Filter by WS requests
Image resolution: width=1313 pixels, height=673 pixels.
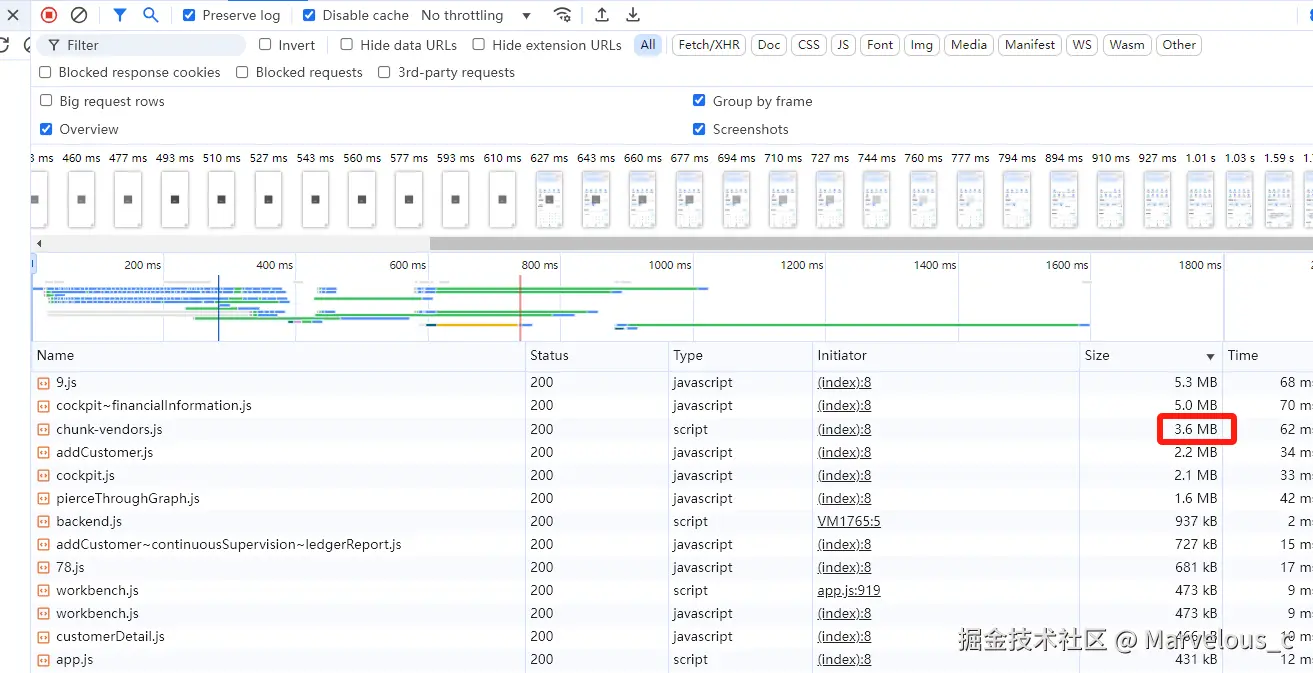click(x=1082, y=45)
